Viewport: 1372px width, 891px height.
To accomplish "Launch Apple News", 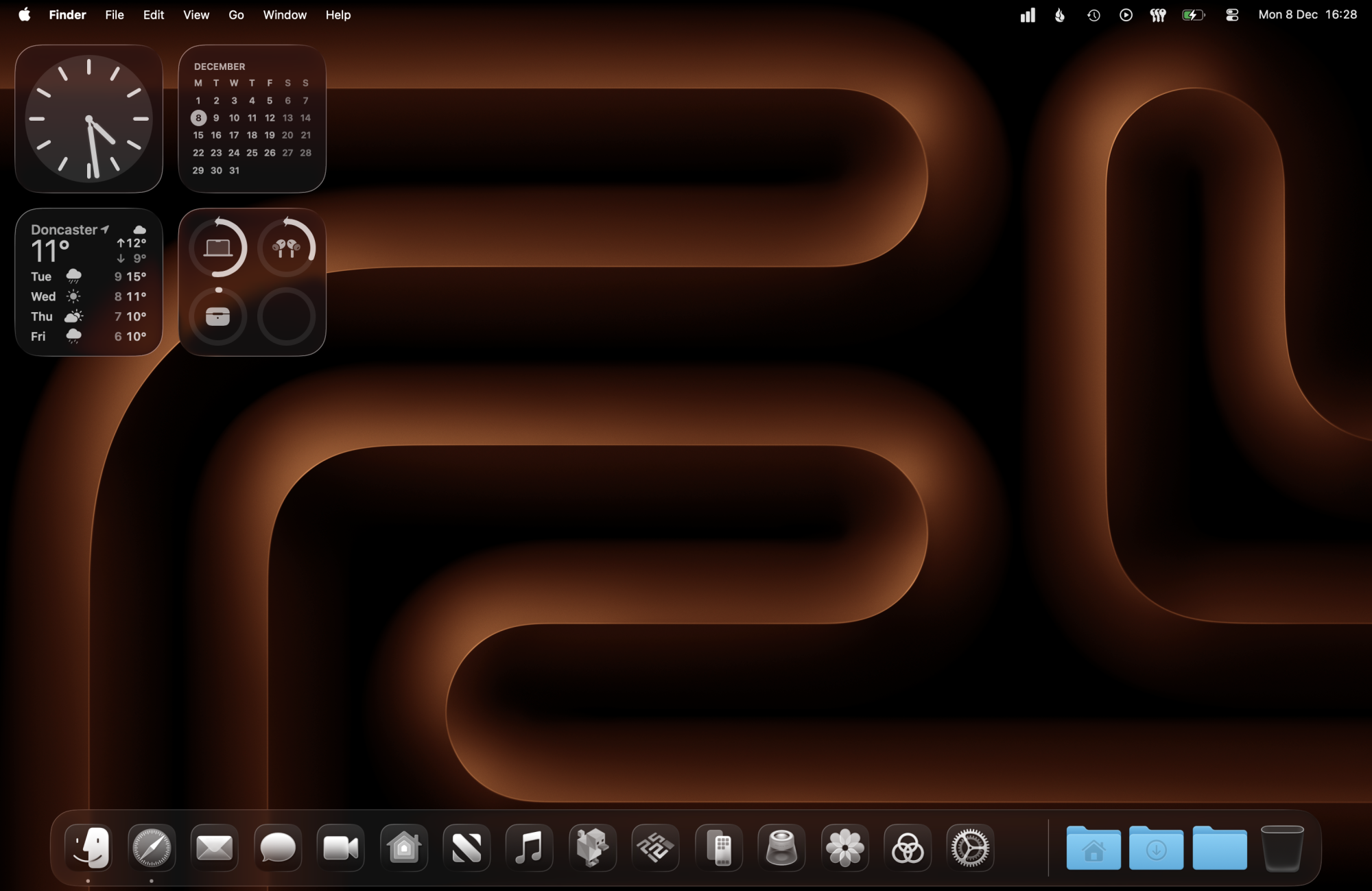I will [x=466, y=848].
